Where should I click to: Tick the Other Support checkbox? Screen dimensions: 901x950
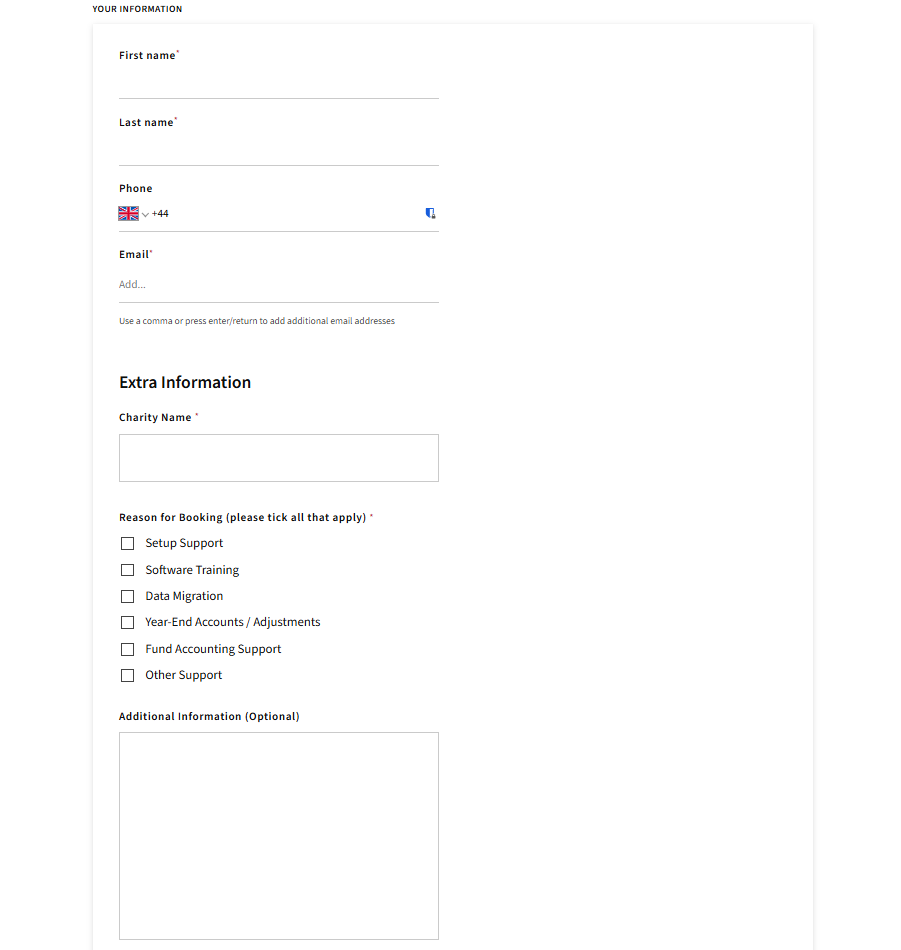pyautogui.click(x=127, y=675)
